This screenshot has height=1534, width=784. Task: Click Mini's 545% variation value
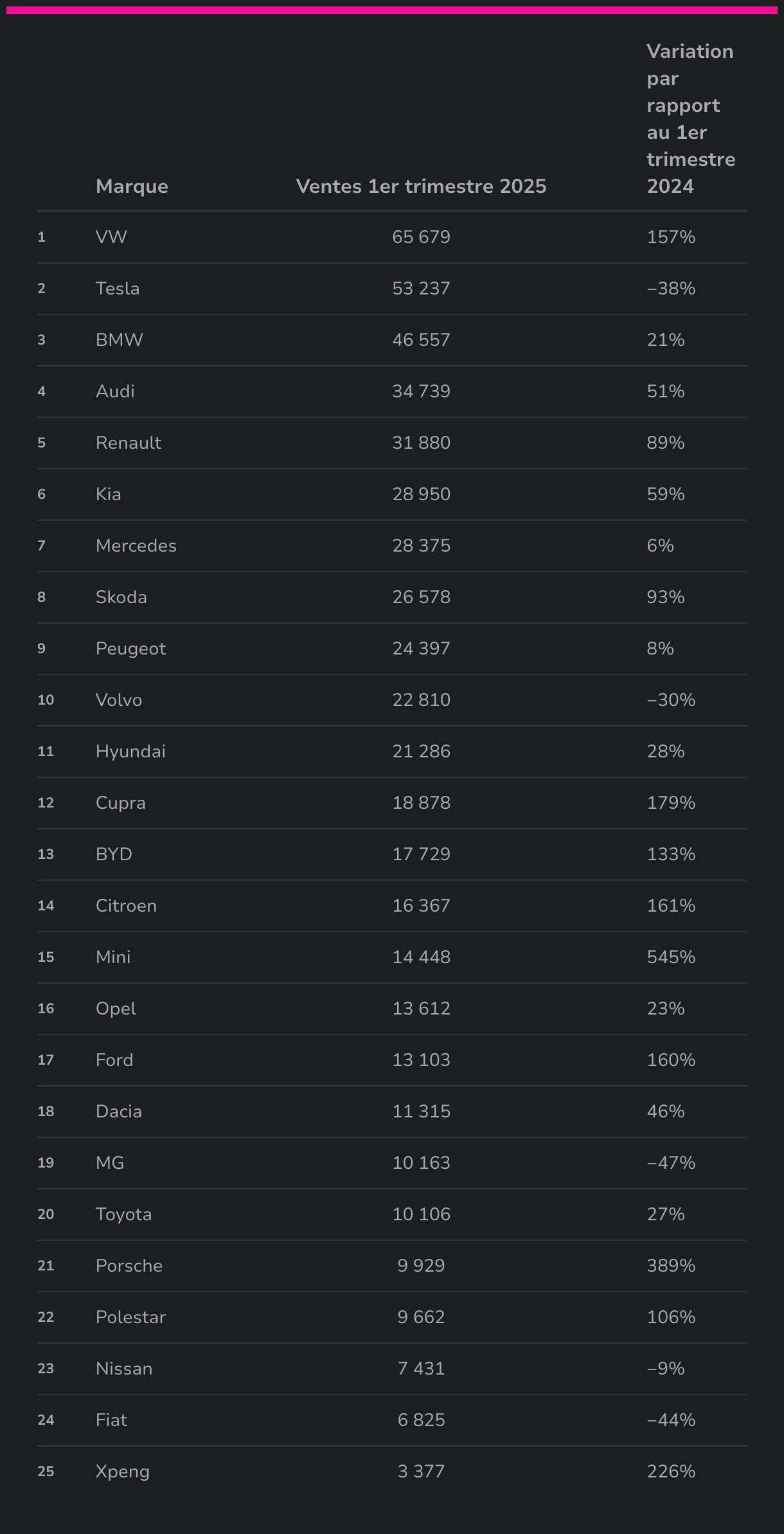(671, 957)
